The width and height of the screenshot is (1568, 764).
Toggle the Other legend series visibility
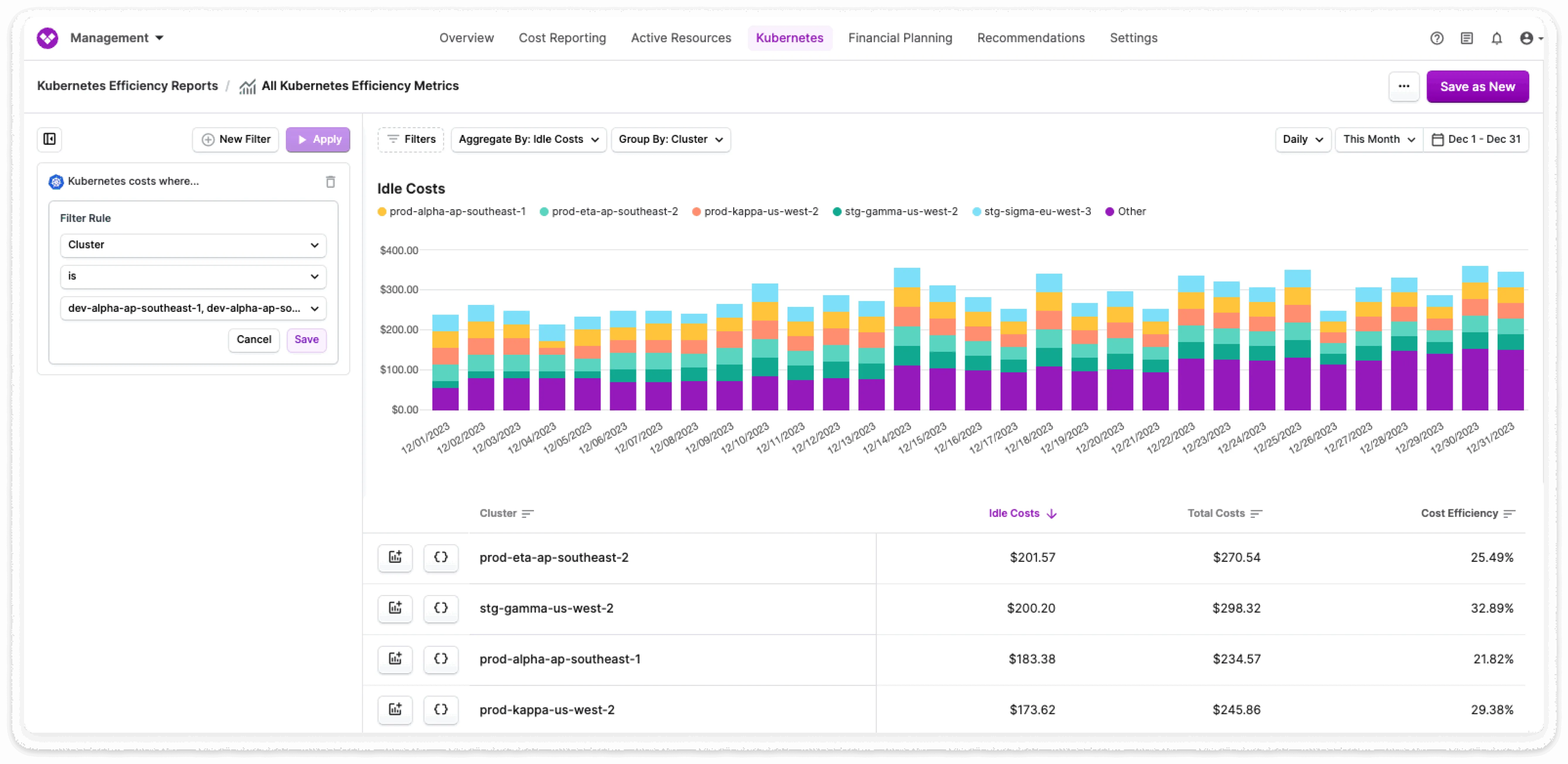(x=1126, y=212)
